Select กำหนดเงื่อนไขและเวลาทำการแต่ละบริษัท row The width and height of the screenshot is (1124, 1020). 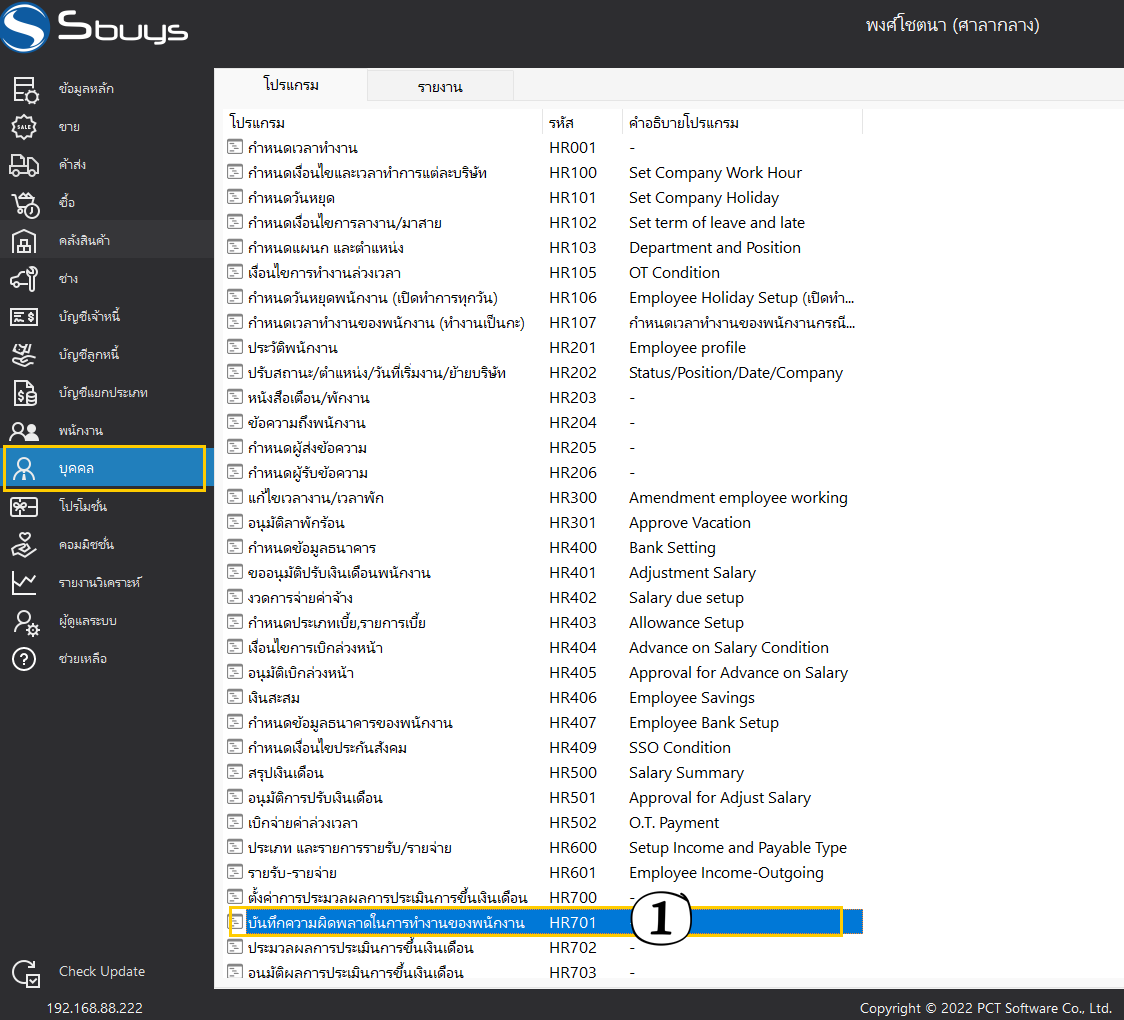pyautogui.click(x=544, y=173)
